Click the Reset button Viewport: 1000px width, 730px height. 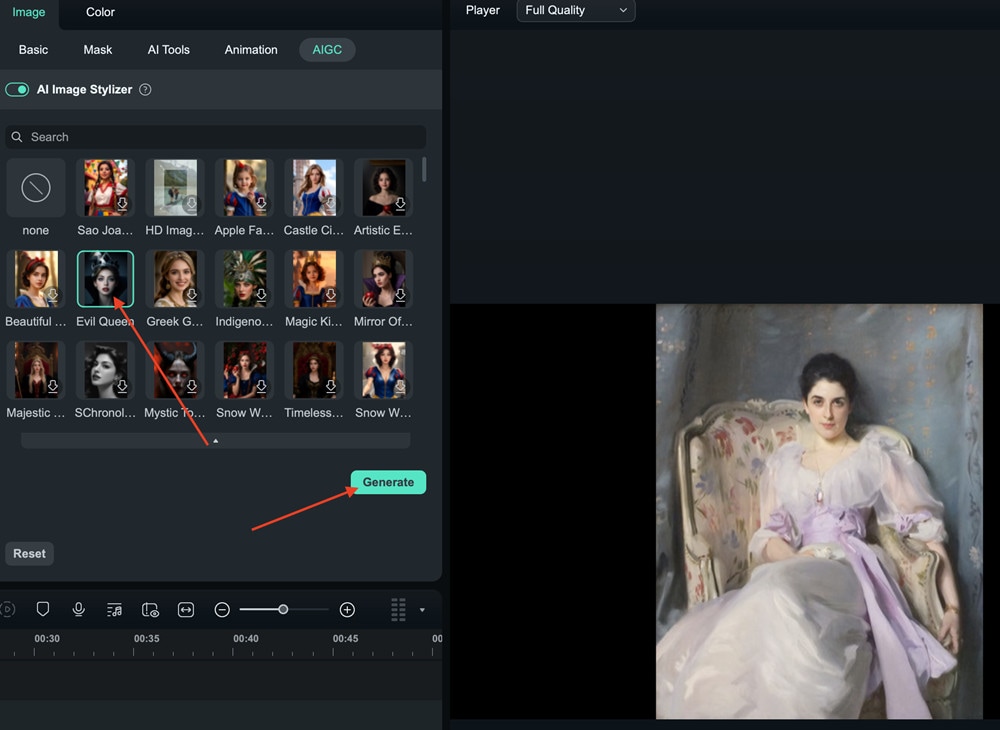29,554
